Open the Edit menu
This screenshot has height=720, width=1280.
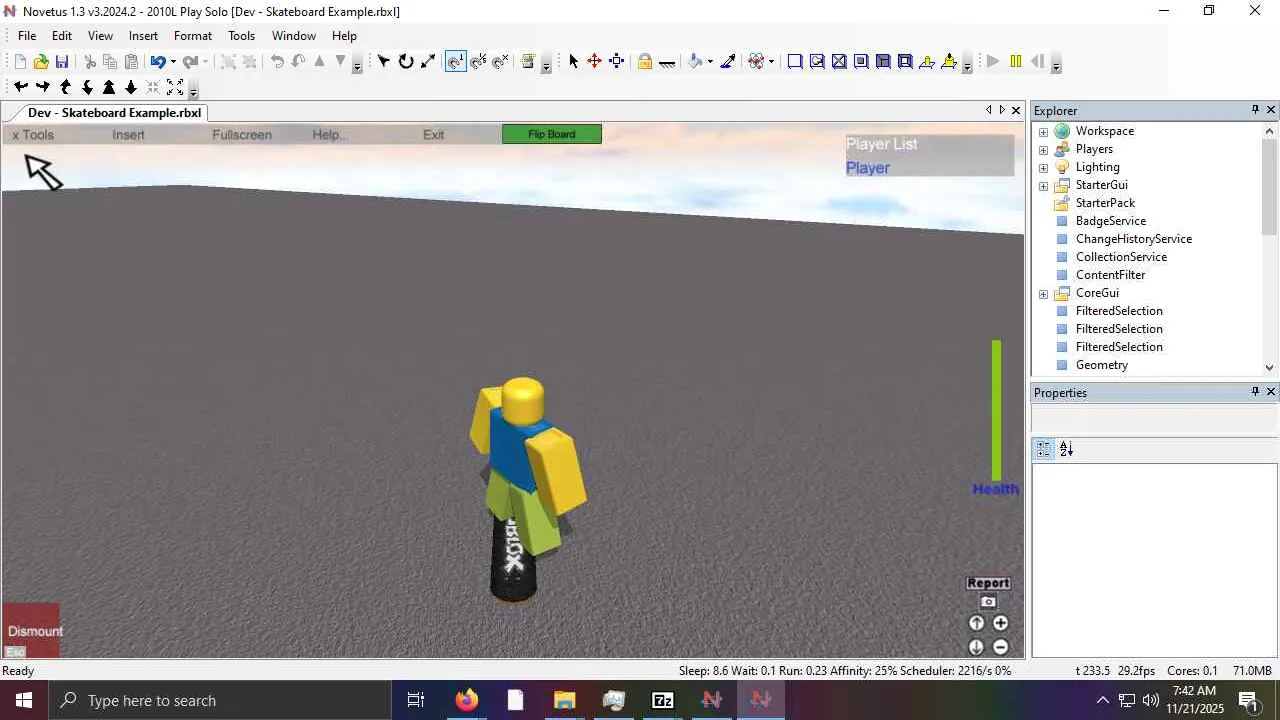coord(62,36)
